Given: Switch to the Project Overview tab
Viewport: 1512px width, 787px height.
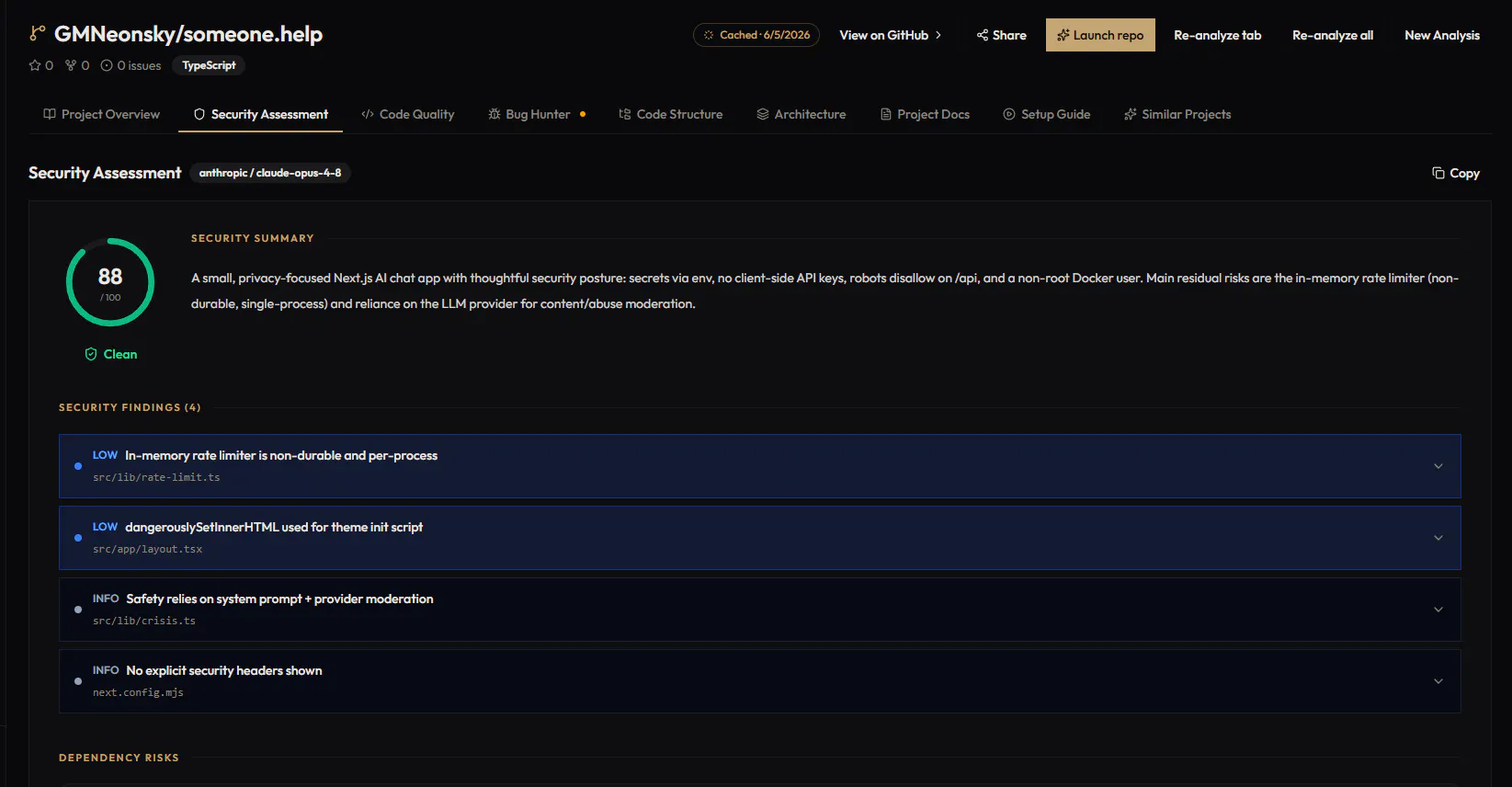Looking at the screenshot, I should click(x=101, y=114).
